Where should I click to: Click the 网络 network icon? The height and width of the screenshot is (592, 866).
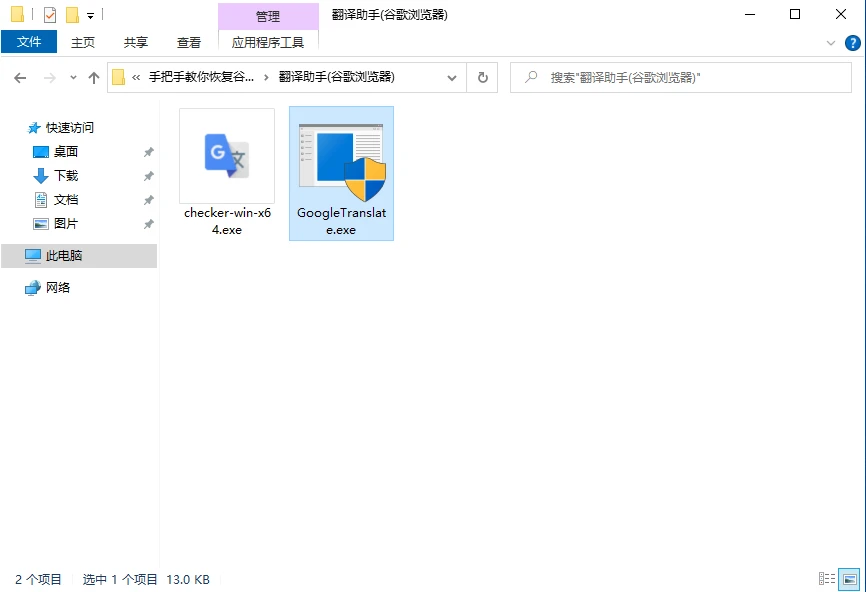(x=33, y=288)
